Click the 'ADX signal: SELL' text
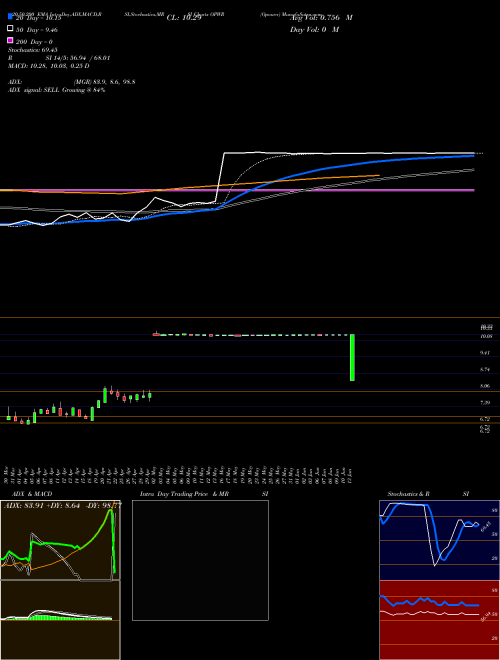Screen dimensions: 500x660 34,90
